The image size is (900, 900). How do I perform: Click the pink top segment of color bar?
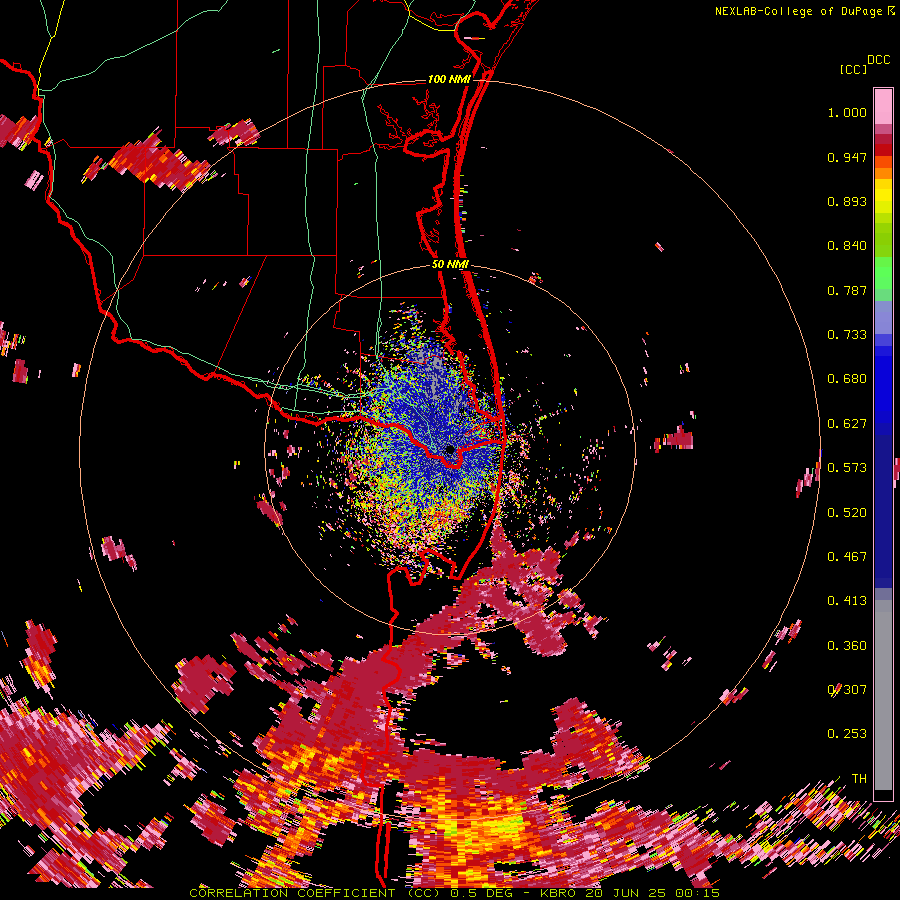click(883, 106)
